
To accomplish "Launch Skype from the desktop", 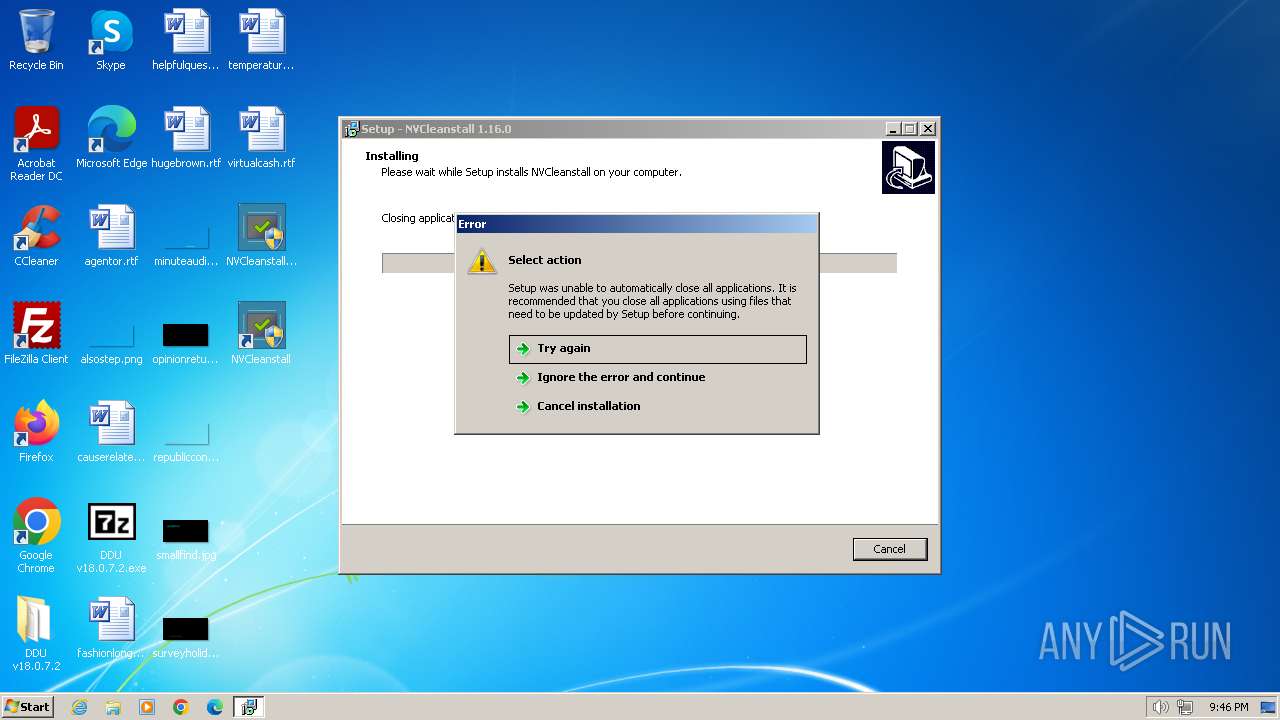I will coord(111,40).
